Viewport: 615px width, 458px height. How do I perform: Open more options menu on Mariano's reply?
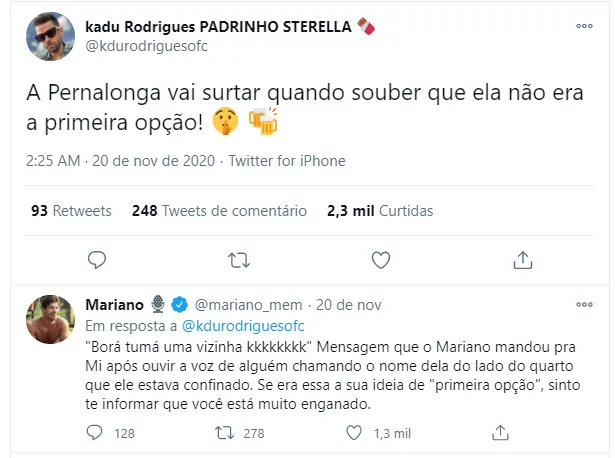click(x=584, y=302)
